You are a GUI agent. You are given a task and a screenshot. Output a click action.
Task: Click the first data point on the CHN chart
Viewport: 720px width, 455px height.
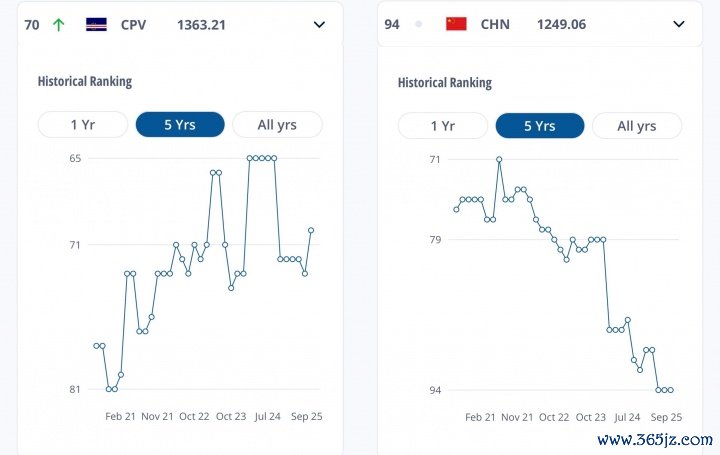pyautogui.click(x=456, y=209)
